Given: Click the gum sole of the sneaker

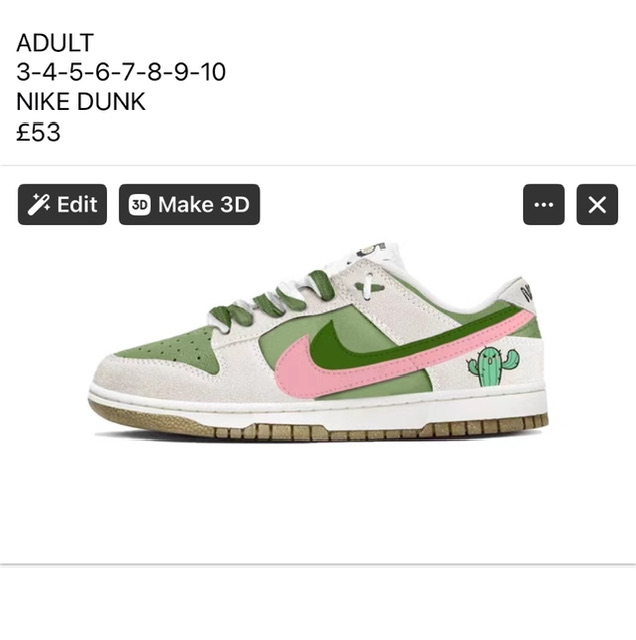Looking at the screenshot, I should [318, 427].
